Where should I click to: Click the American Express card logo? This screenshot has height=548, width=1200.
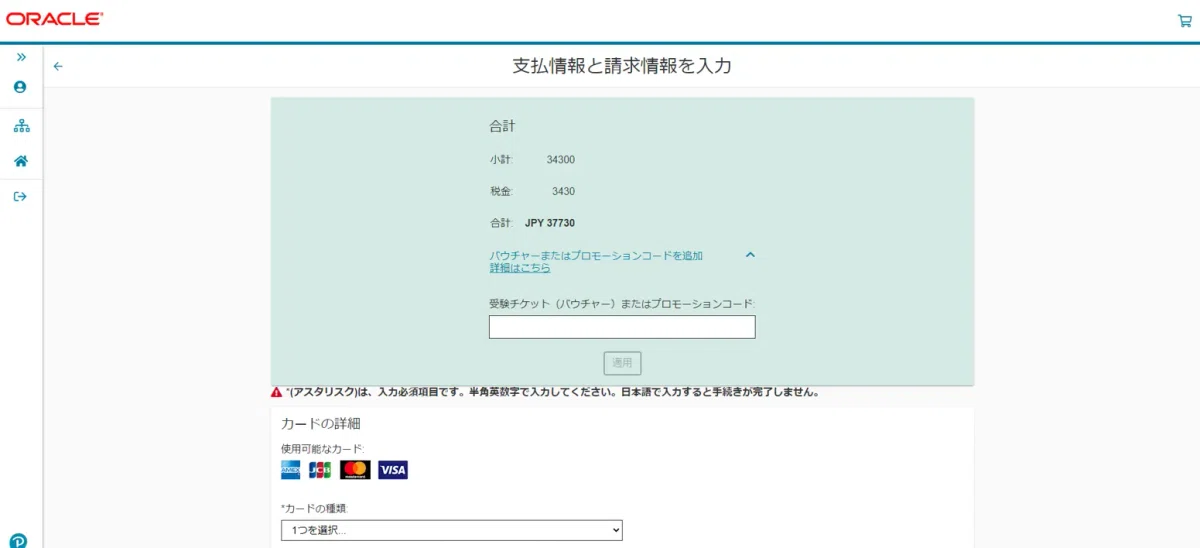click(291, 470)
